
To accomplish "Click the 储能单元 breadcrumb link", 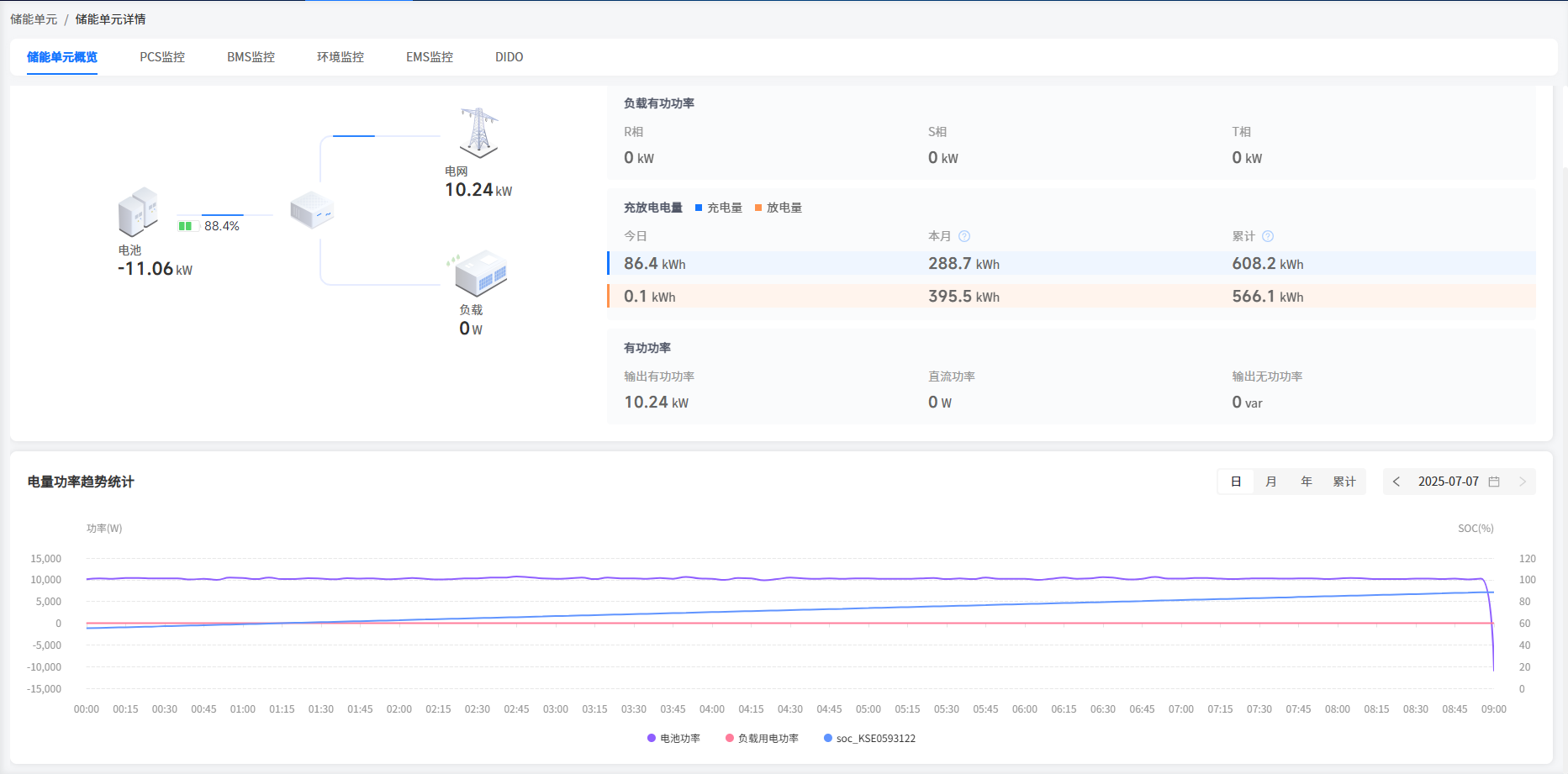I will 34,19.
